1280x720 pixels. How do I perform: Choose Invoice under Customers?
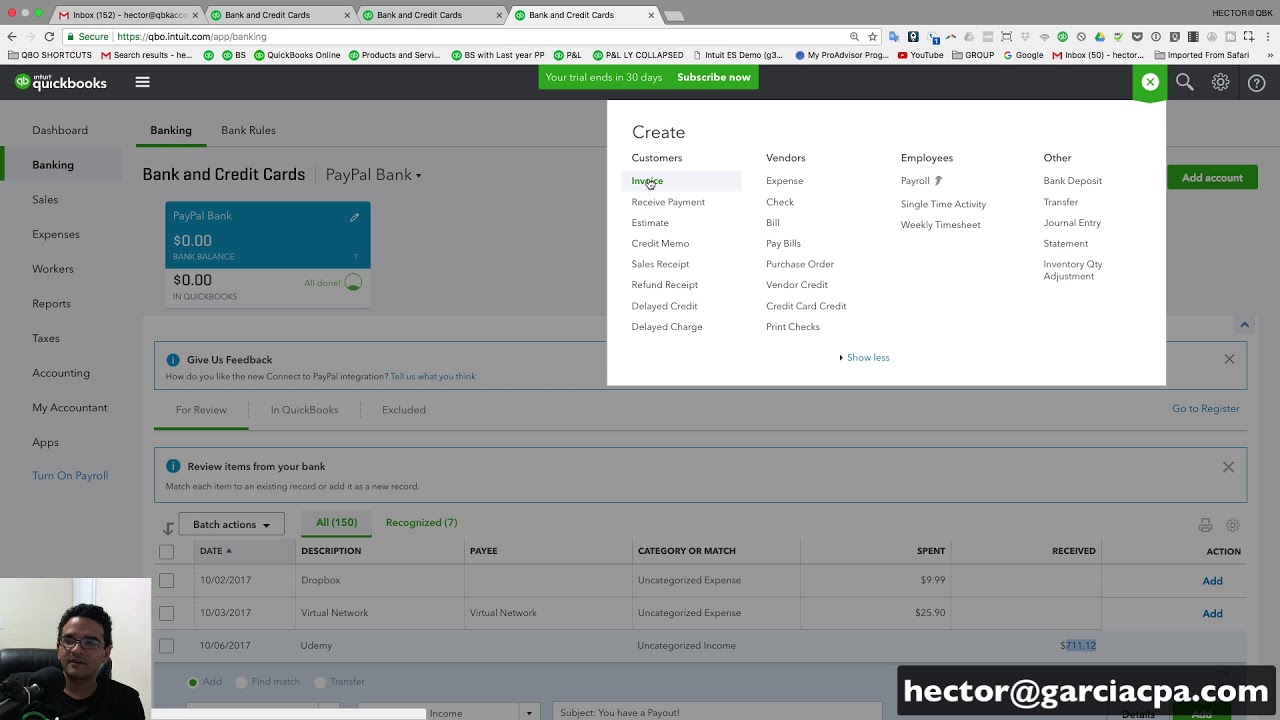point(647,181)
